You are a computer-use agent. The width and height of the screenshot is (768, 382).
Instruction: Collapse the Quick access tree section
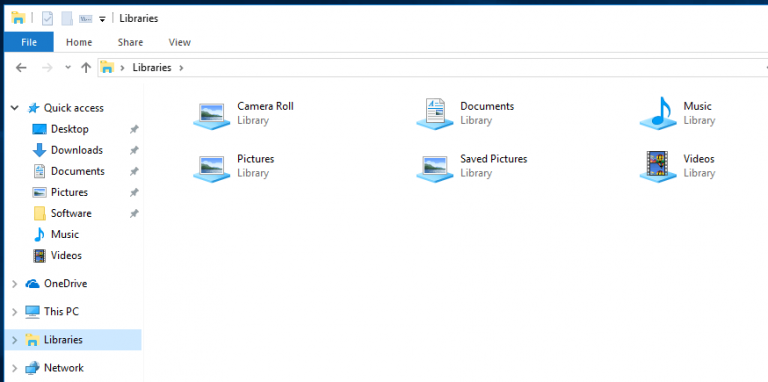[15, 108]
